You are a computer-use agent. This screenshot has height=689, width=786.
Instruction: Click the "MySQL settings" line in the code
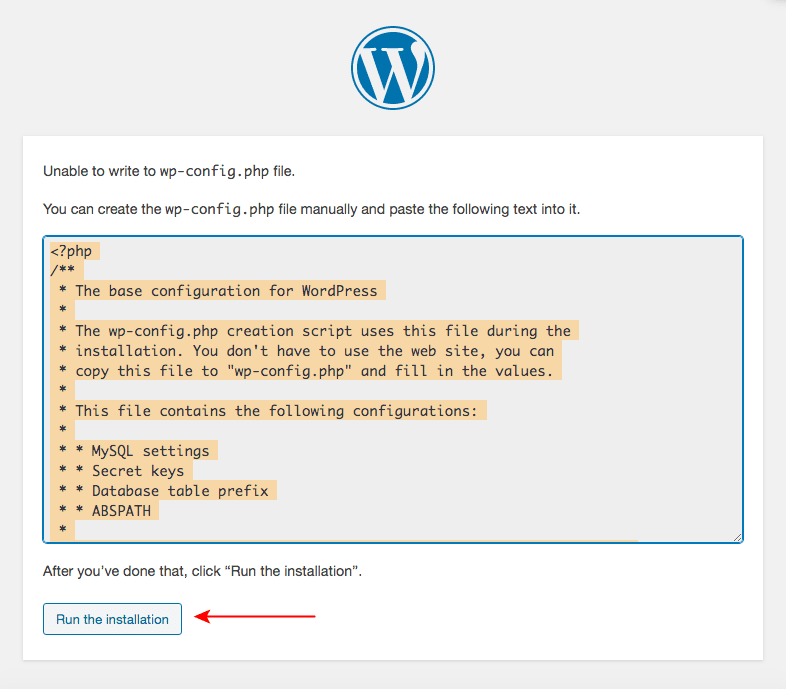click(150, 451)
